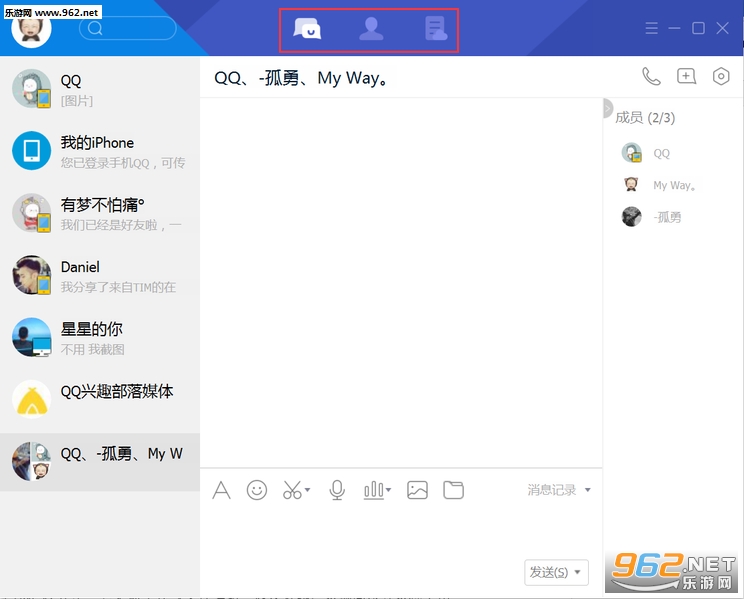Click My Way。 member avatar
This screenshot has width=744, height=599.
[x=632, y=184]
